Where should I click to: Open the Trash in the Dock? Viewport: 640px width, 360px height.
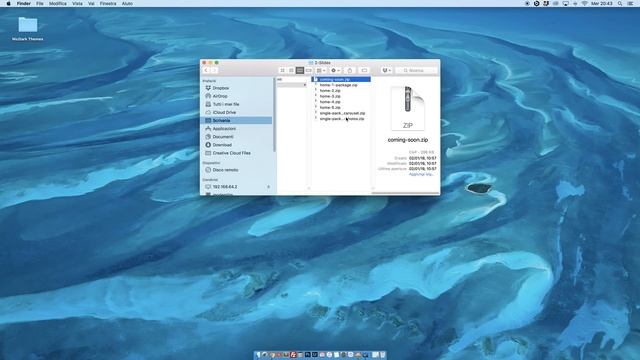(x=382, y=355)
